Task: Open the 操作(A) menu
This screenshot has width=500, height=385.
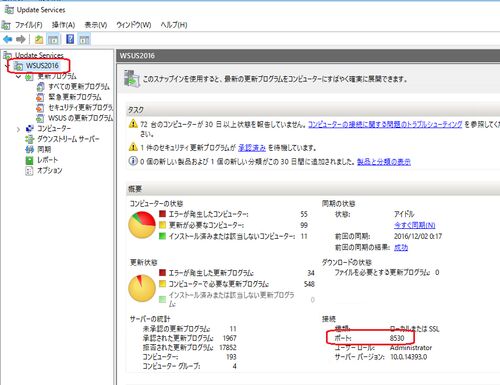Action: coord(63,25)
